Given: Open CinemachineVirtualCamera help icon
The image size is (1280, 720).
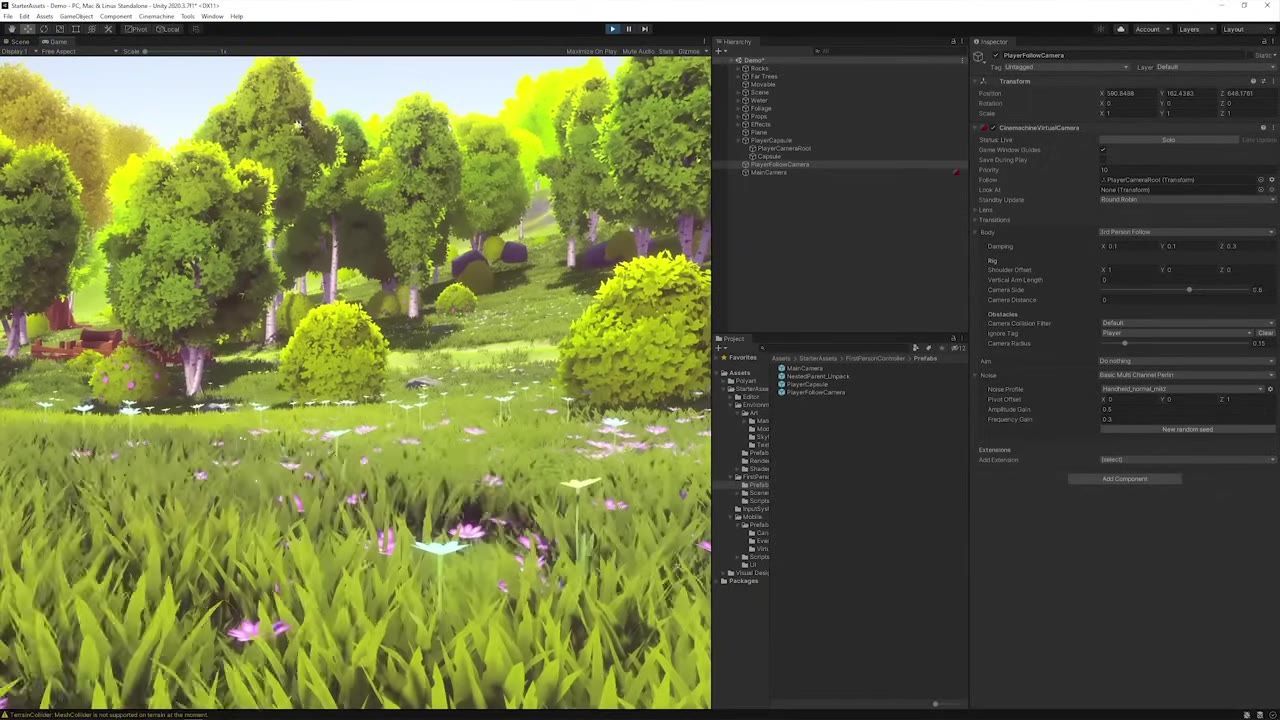Looking at the screenshot, I should 1263,128.
